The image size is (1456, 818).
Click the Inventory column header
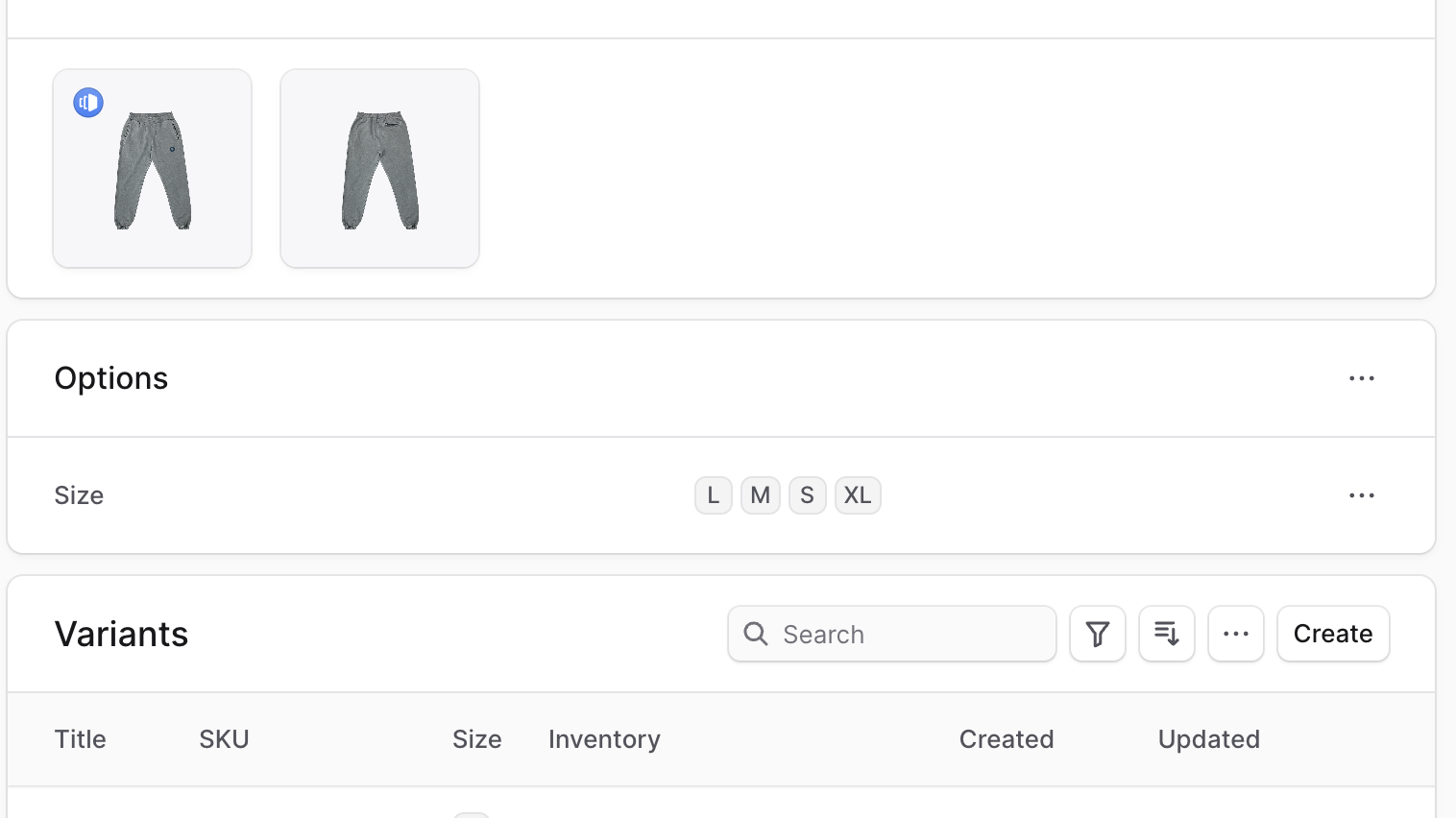(x=604, y=739)
